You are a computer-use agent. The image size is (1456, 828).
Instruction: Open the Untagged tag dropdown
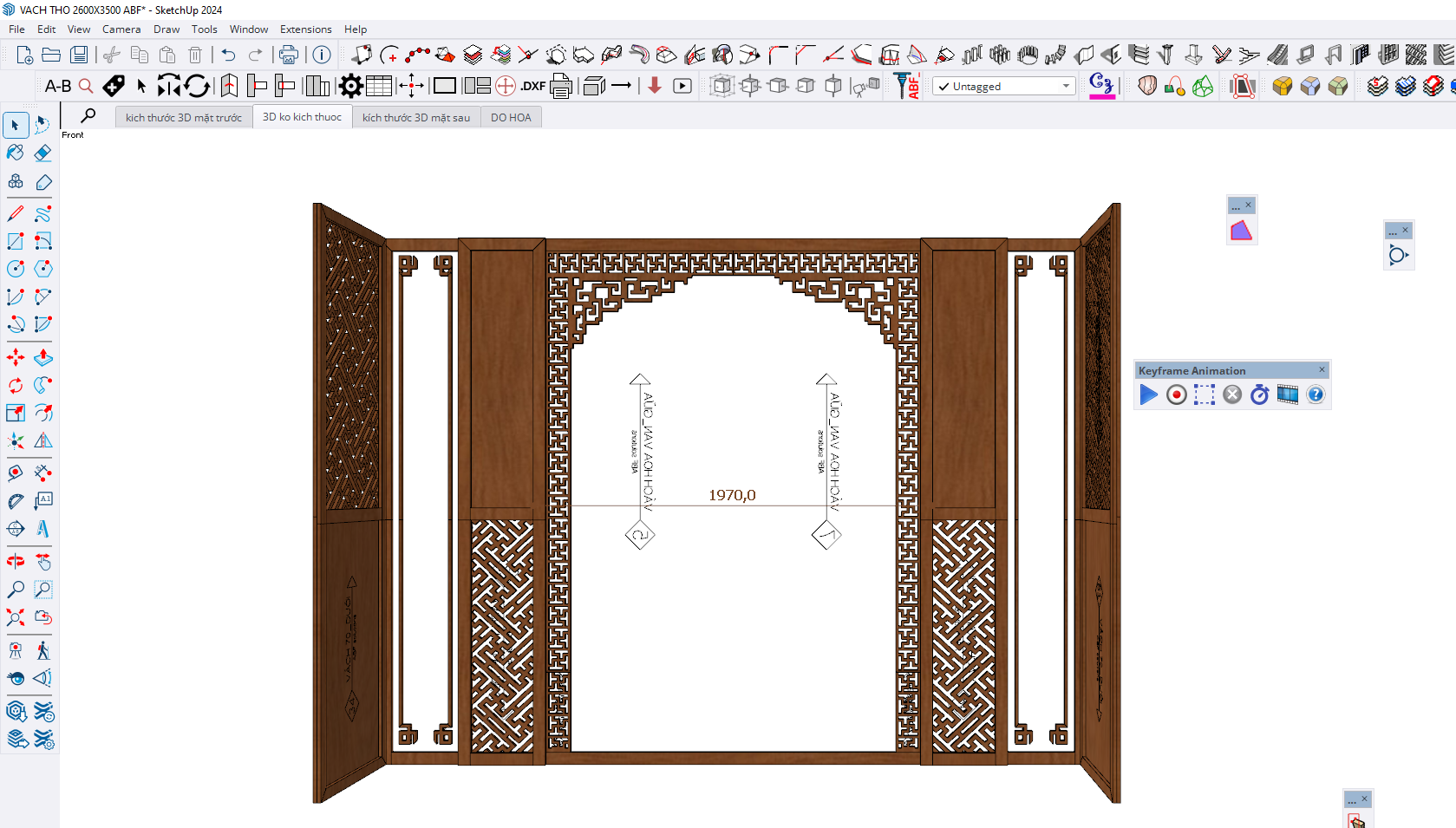click(x=1003, y=87)
